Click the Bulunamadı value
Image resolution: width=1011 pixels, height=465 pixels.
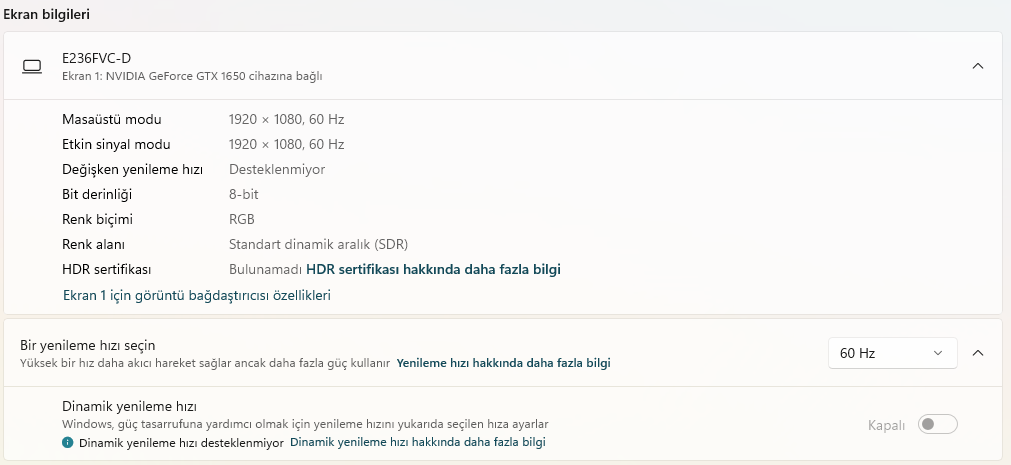(266, 270)
